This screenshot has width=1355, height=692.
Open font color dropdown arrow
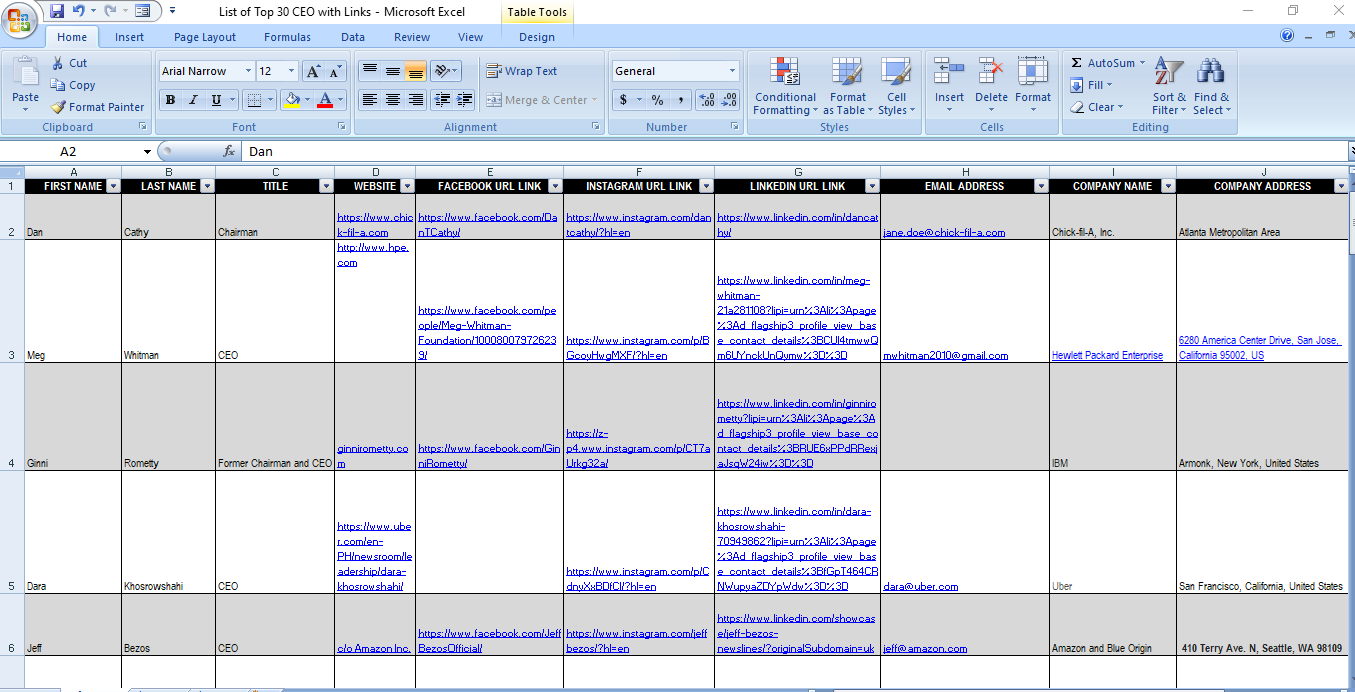(x=340, y=100)
